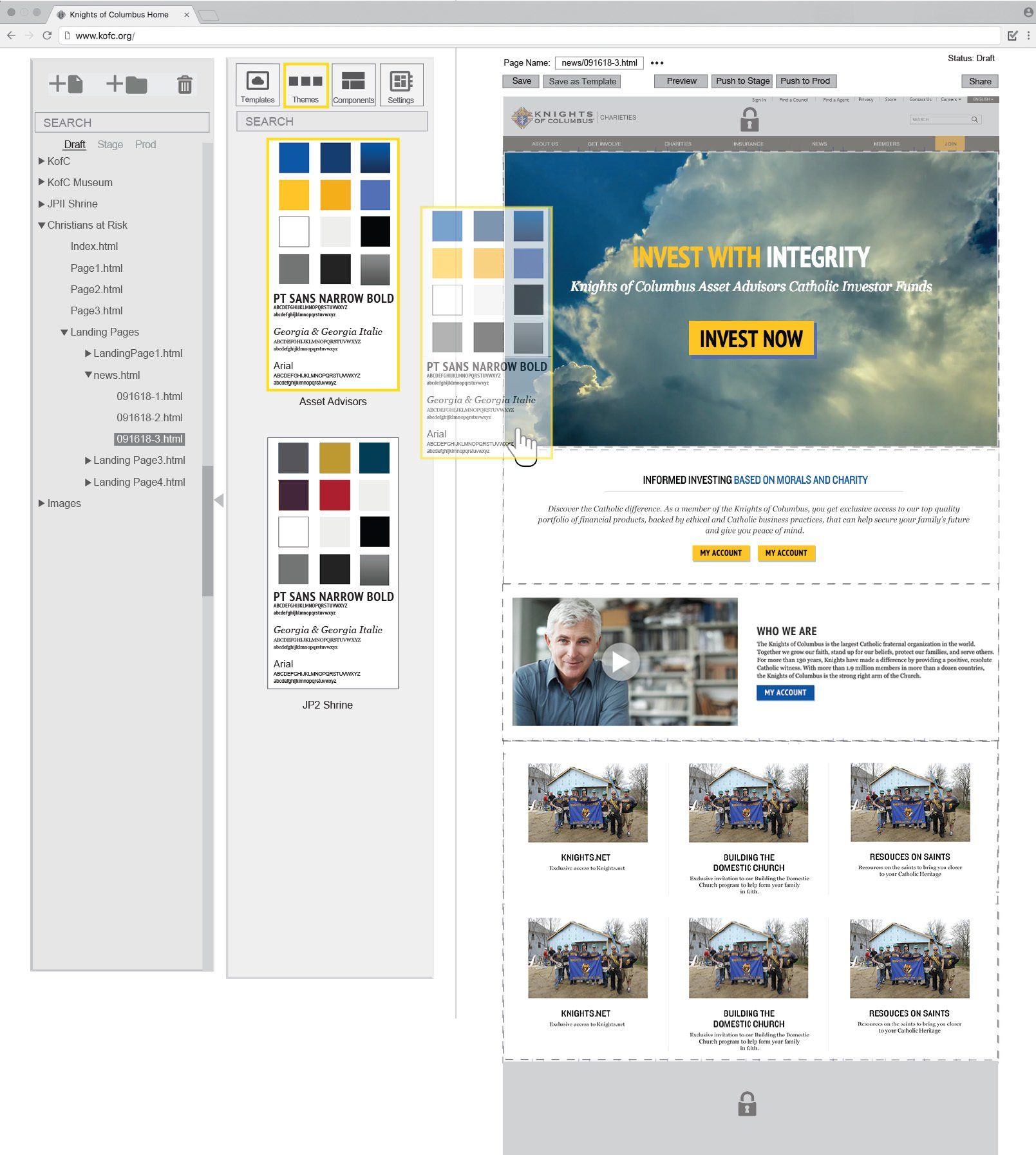Image resolution: width=1036 pixels, height=1155 pixels.
Task: Open the browser three-dot menu
Action: click(1028, 35)
